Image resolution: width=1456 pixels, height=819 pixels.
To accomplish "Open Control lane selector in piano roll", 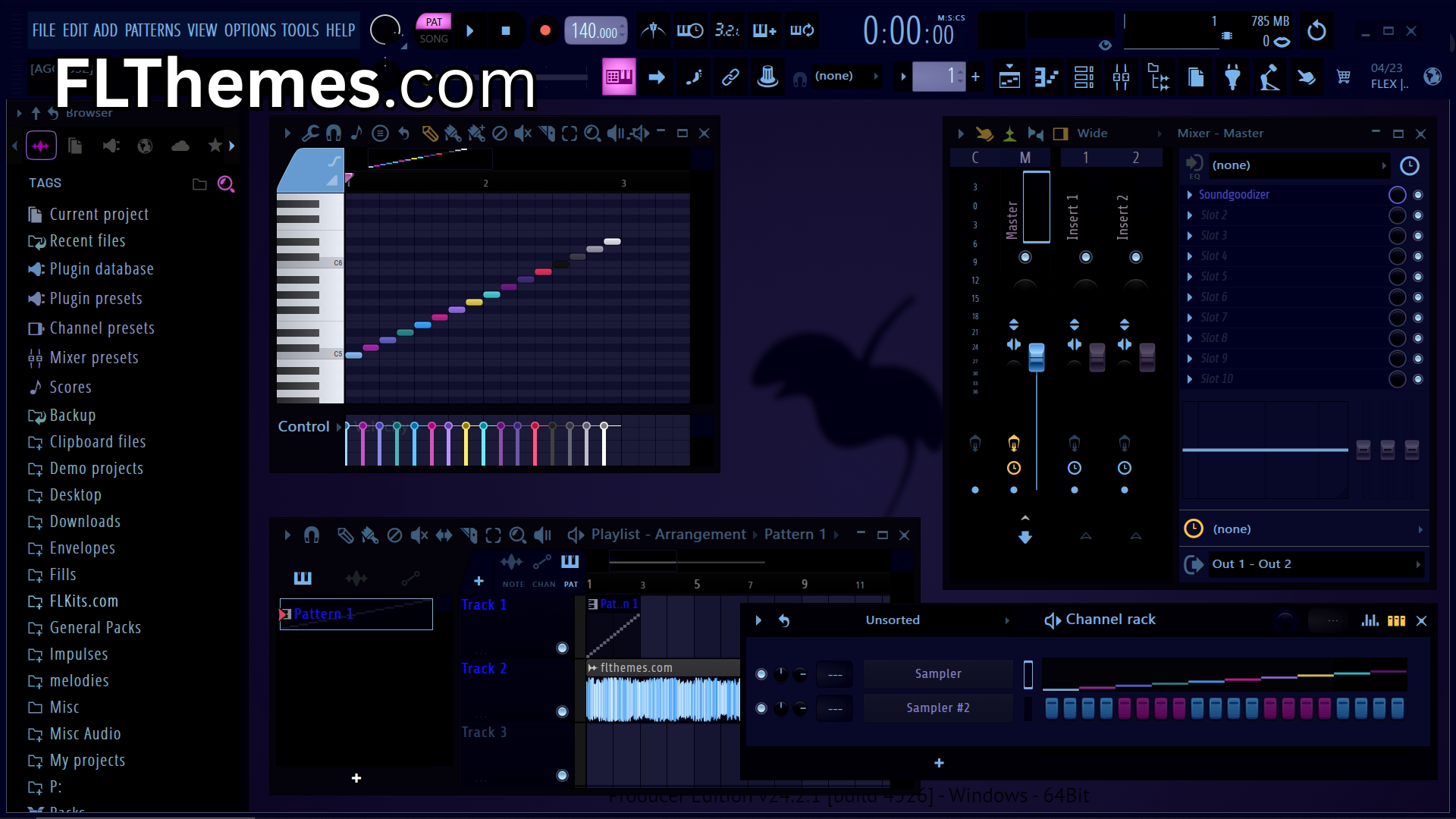I will [309, 427].
